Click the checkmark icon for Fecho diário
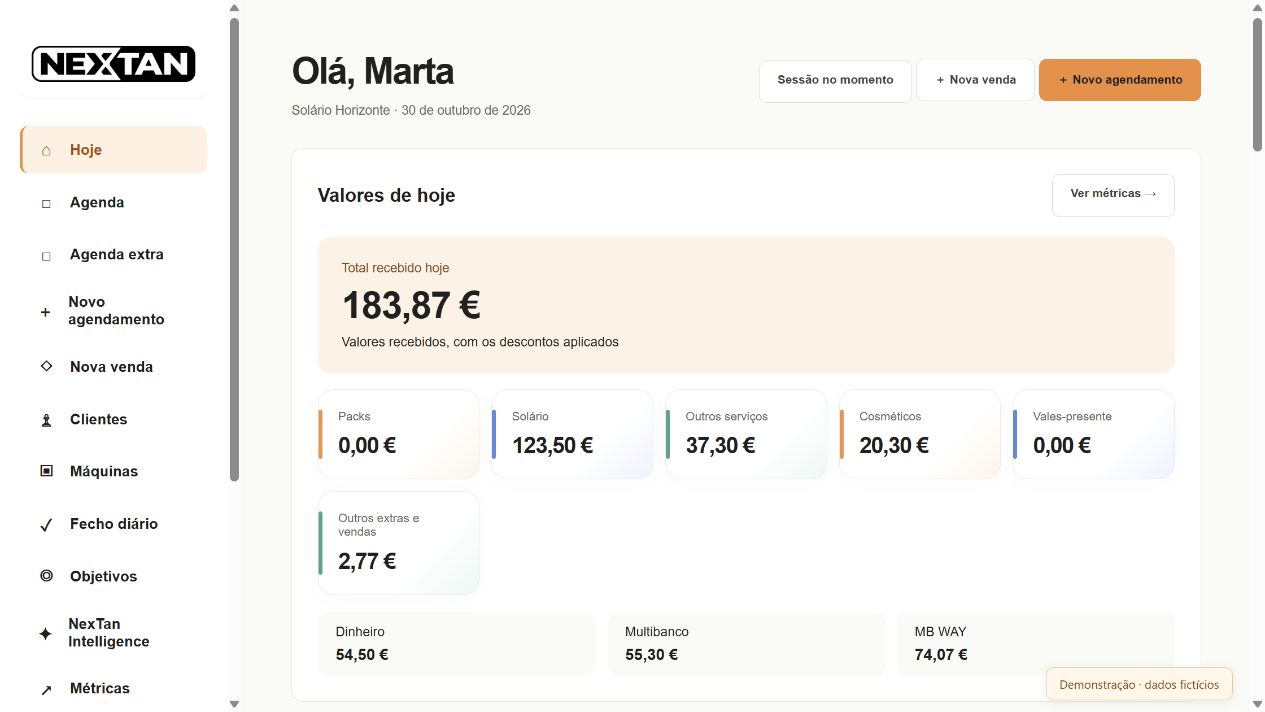 point(46,524)
